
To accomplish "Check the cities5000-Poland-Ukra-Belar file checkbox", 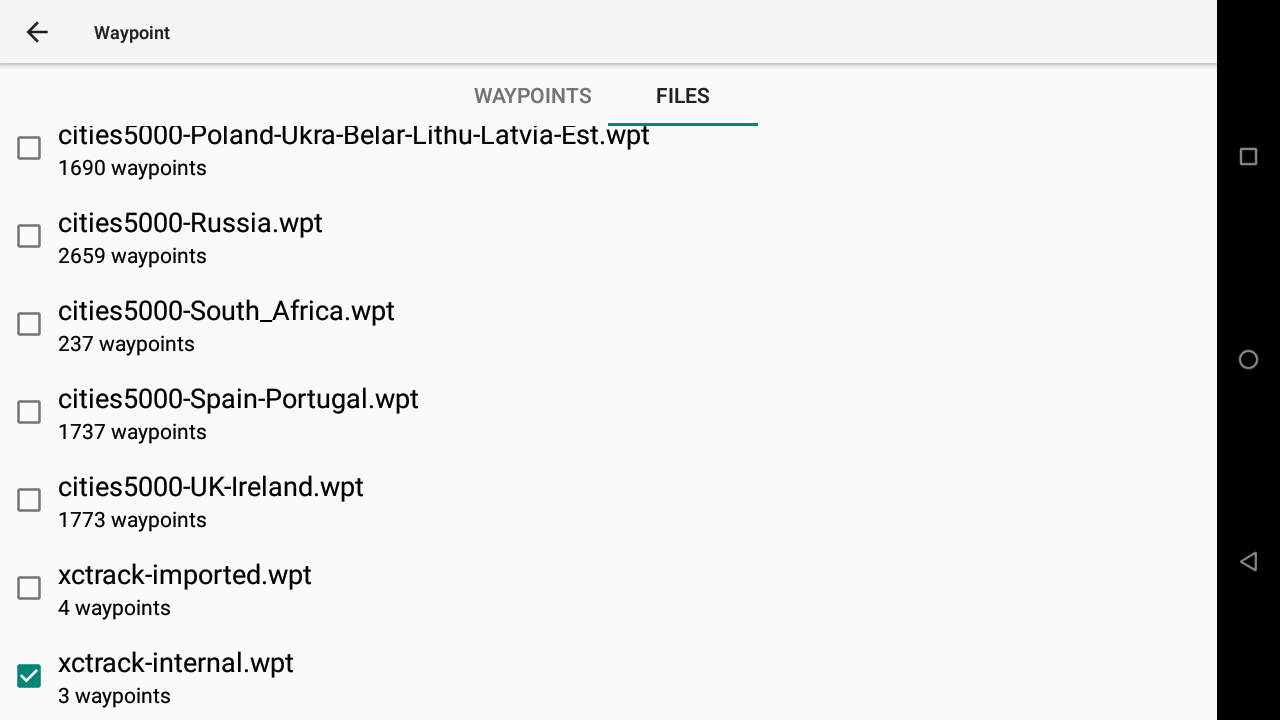I will click(29, 148).
